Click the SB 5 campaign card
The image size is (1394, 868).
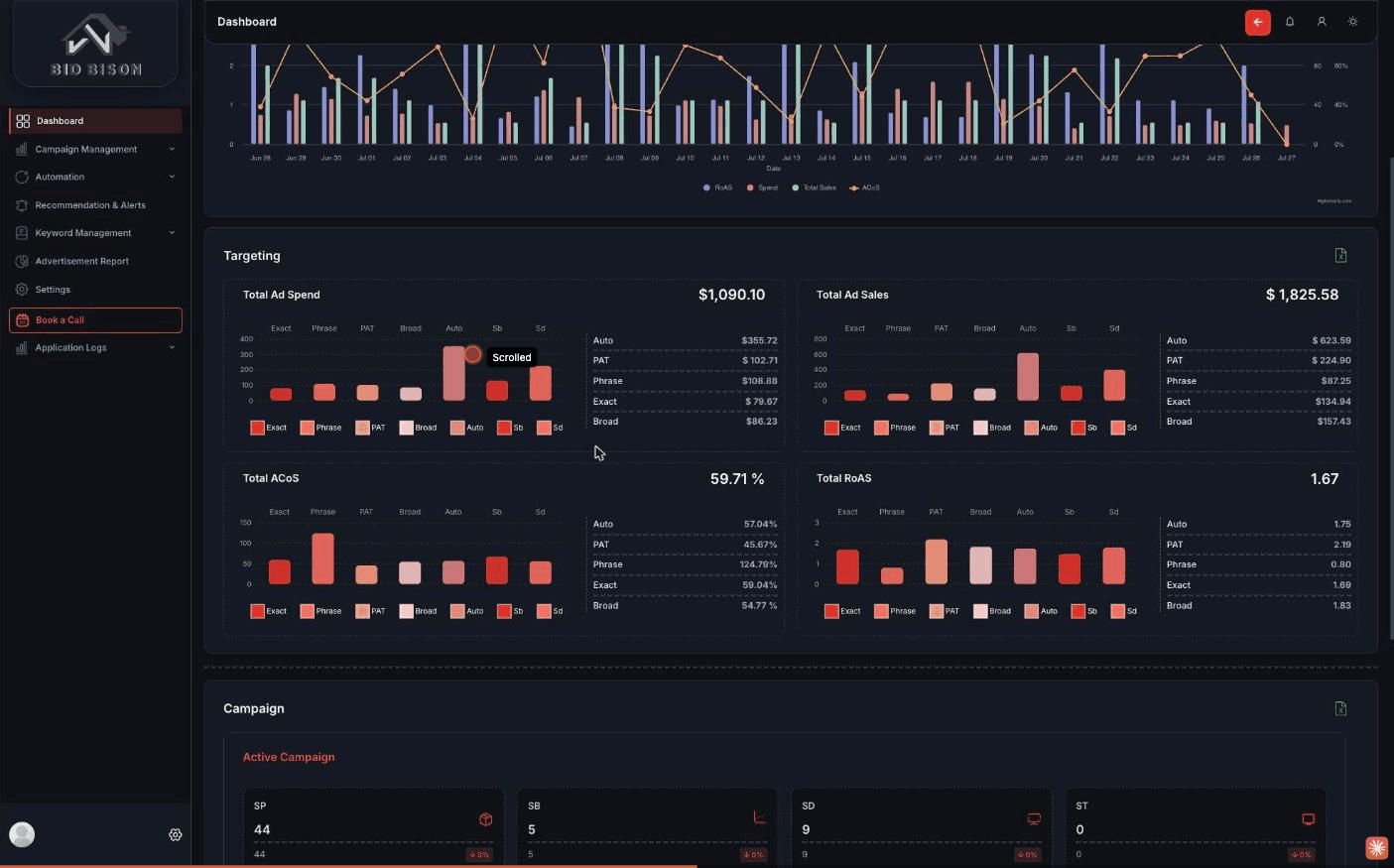click(647, 828)
